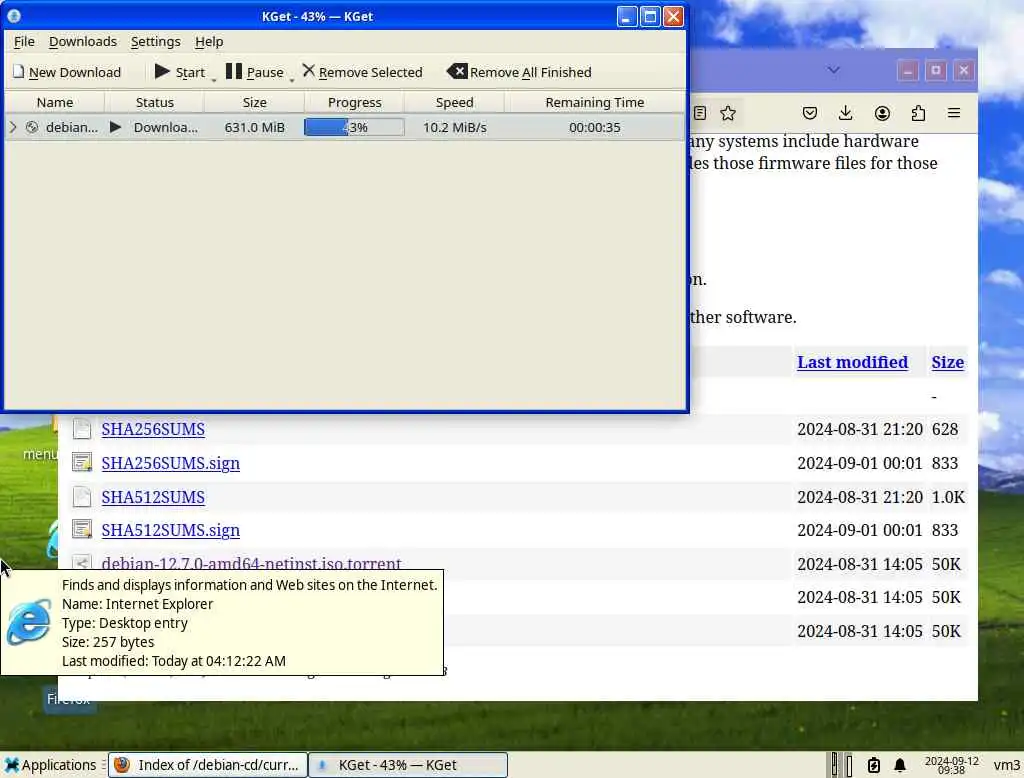Viewport: 1024px width, 778px height.
Task: Open the Firefox extensions puzzle icon
Action: point(918,113)
